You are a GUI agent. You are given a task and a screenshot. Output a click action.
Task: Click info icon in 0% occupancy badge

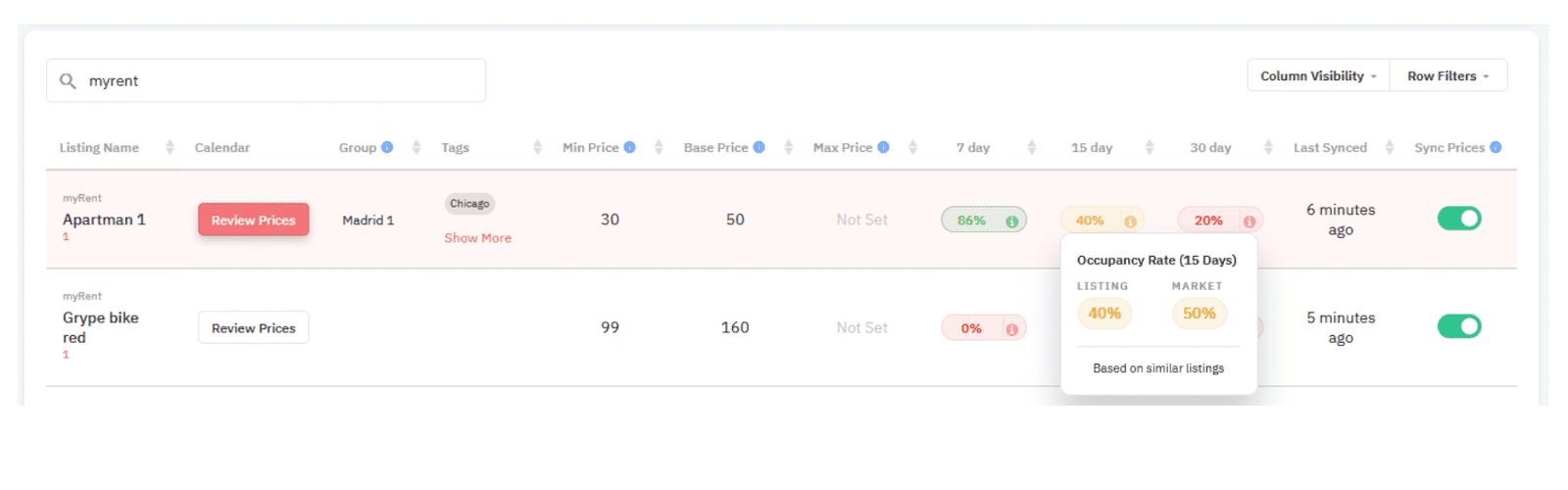[x=1011, y=329]
